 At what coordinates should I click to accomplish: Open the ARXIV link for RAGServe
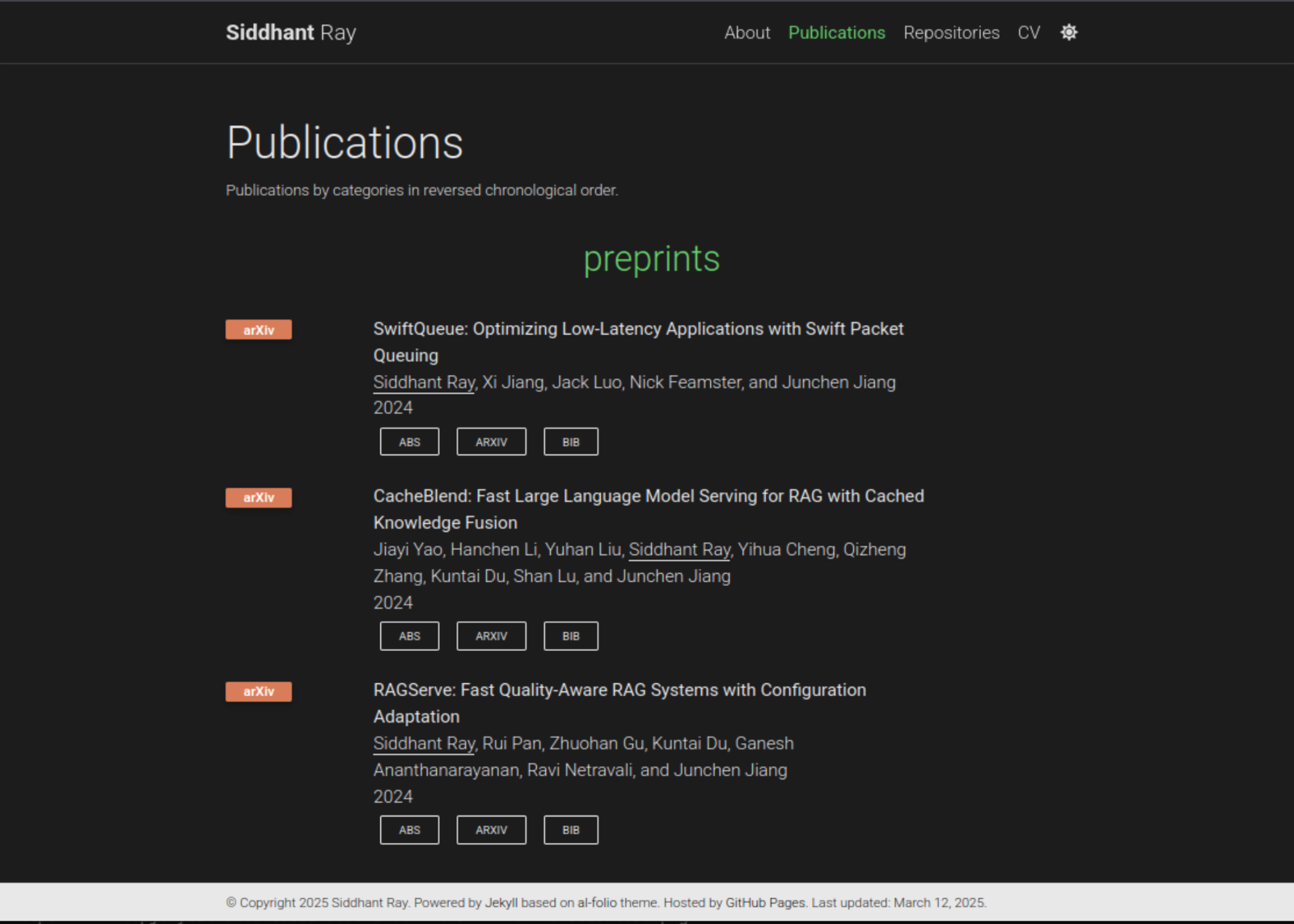[x=491, y=830]
